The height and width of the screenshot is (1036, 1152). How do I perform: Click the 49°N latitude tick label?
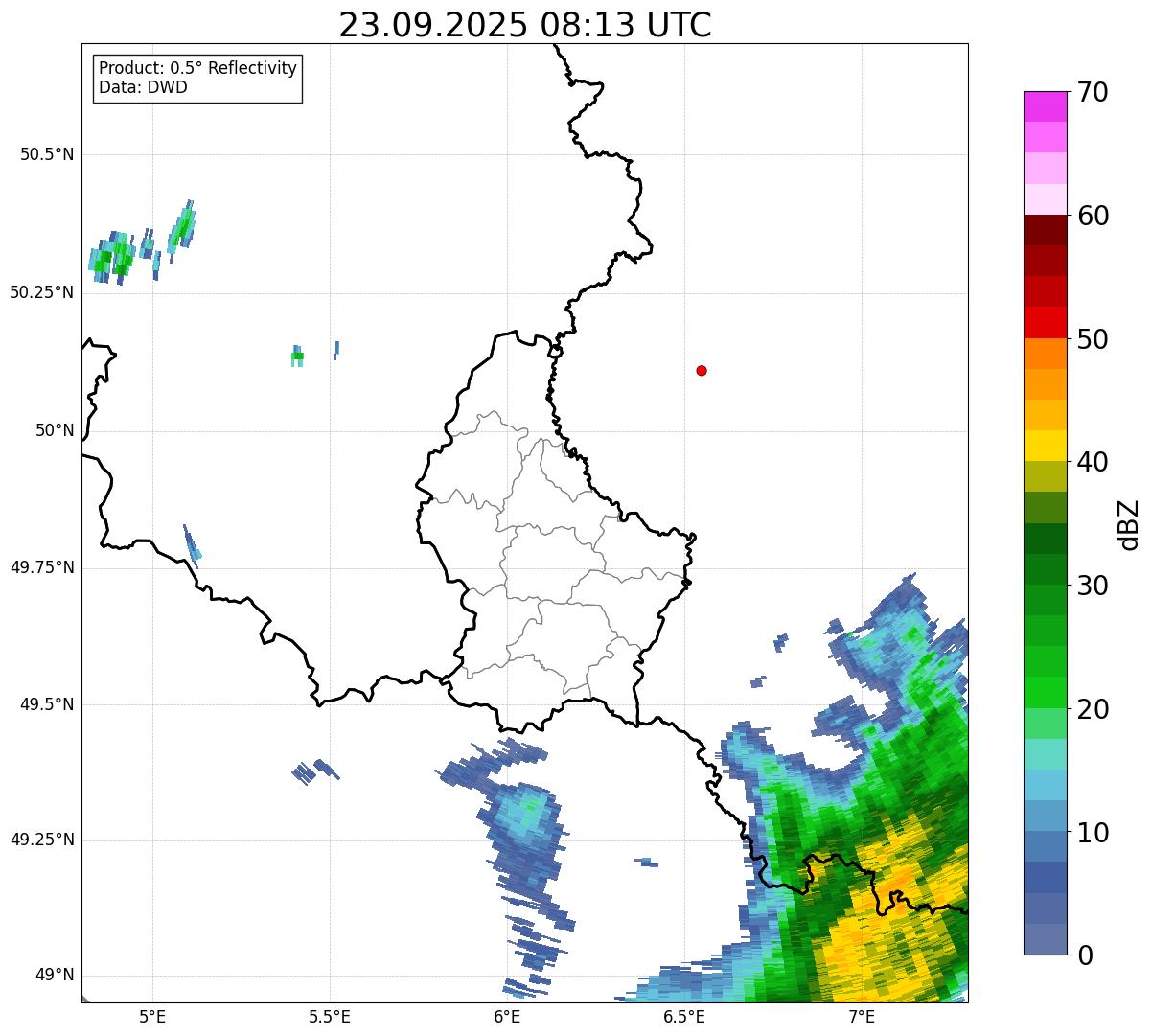(55, 976)
